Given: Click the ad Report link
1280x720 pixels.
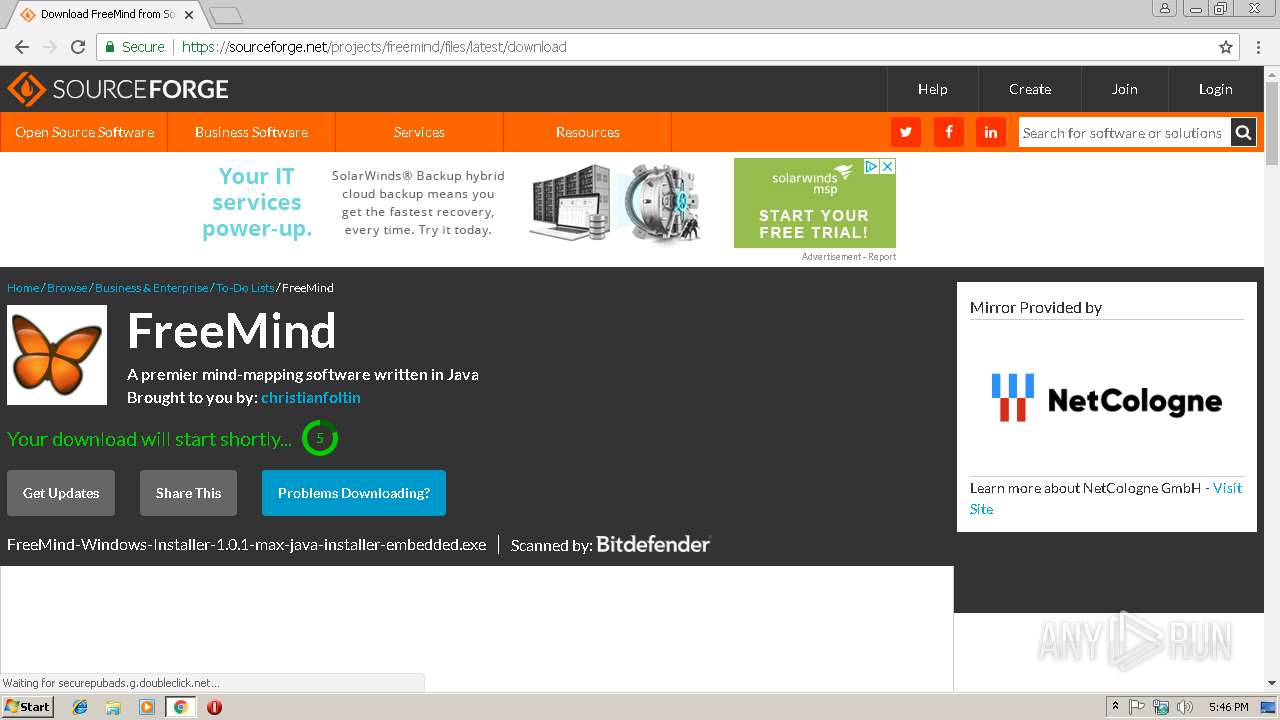Looking at the screenshot, I should coord(882,257).
